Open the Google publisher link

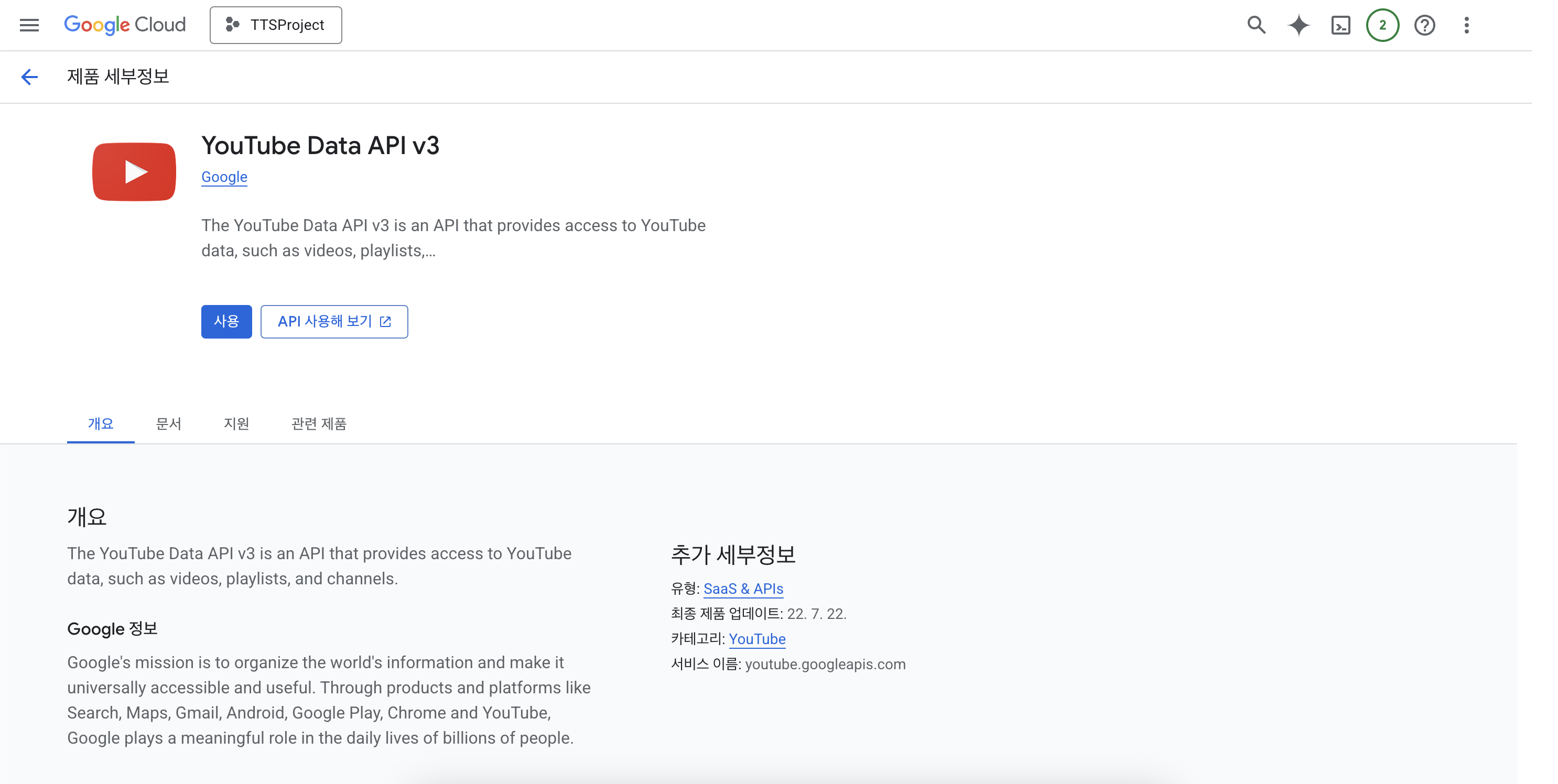[x=224, y=177]
